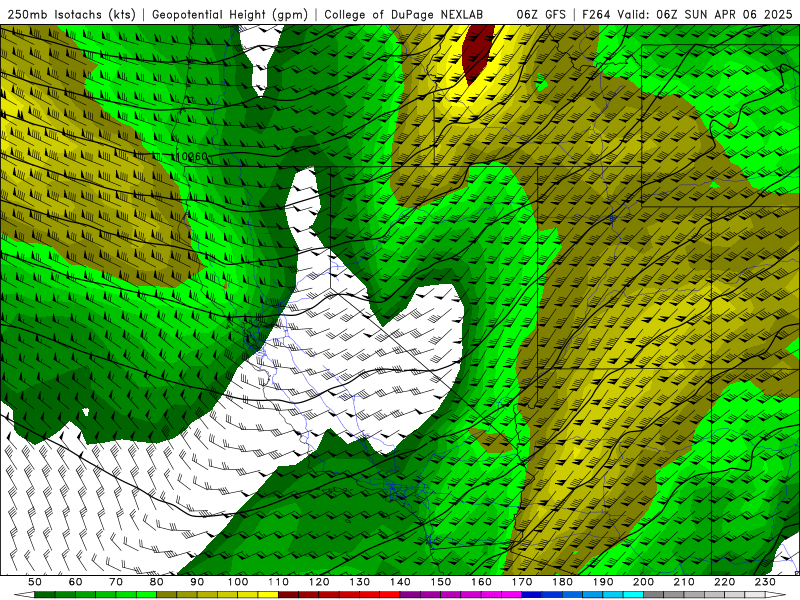Viewport: 800px width, 600px height.
Task: Click the '180' color bar label
Action: [x=562, y=582]
